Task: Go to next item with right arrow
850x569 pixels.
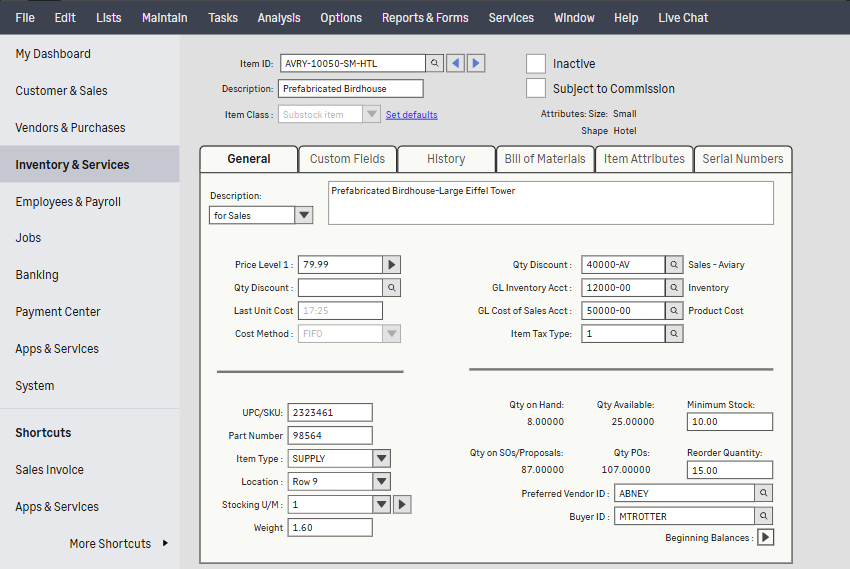Action: click(476, 63)
